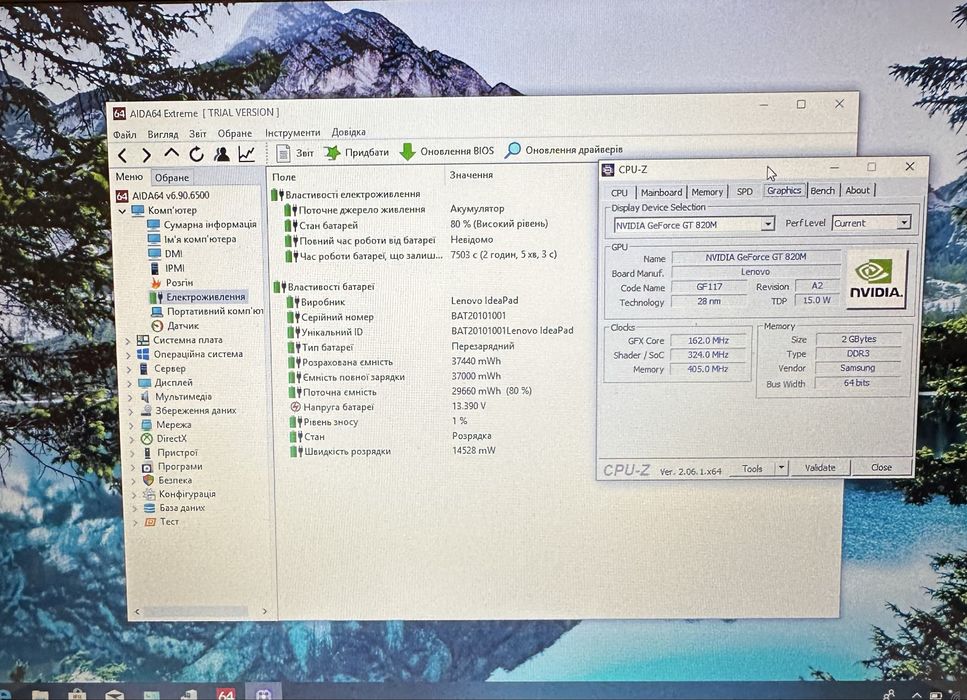Viewport: 967px width, 700px height.
Task: Click the Пристрої tree icon
Action: click(147, 453)
